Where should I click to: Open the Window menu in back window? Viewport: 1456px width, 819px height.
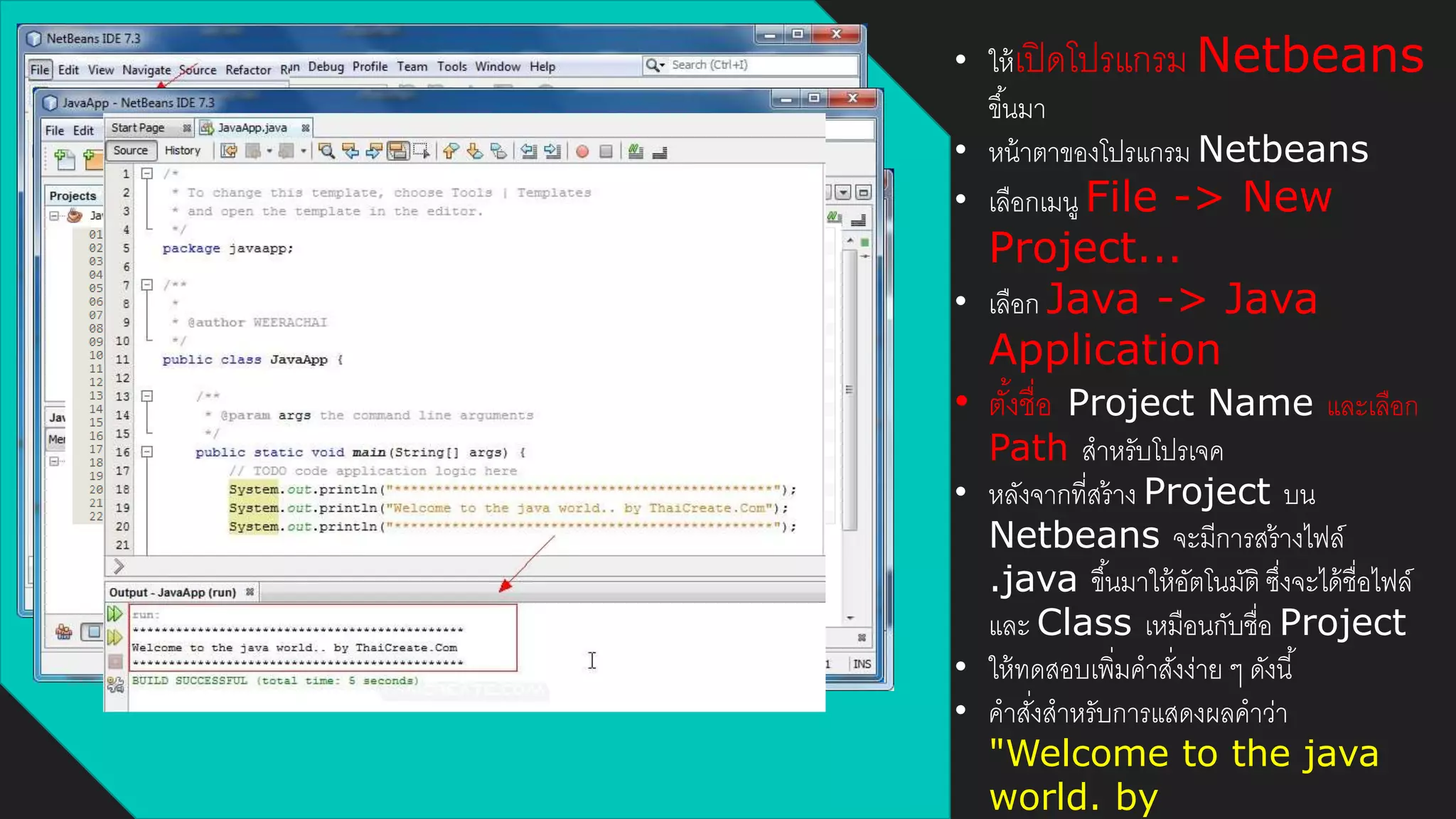(x=498, y=67)
